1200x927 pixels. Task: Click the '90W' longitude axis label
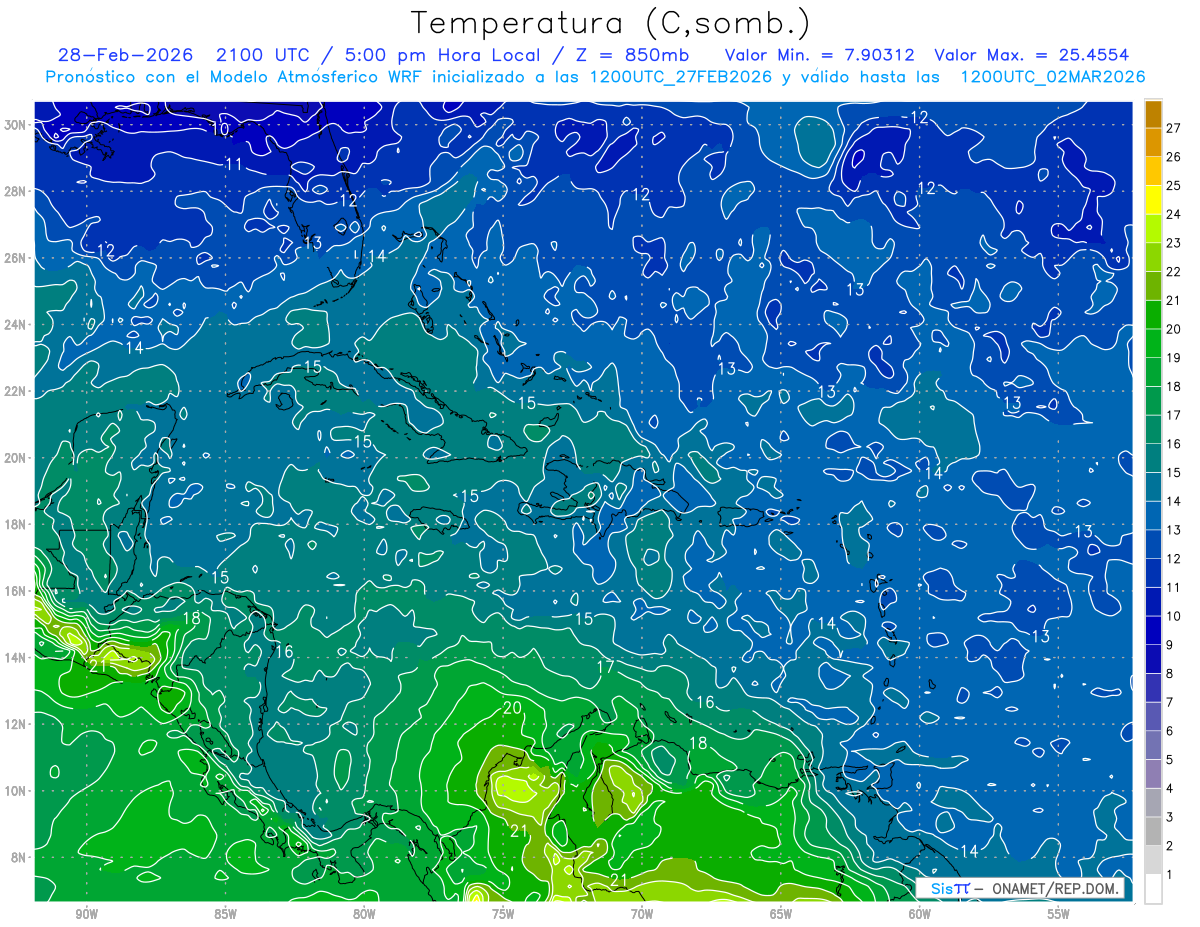[x=86, y=914]
